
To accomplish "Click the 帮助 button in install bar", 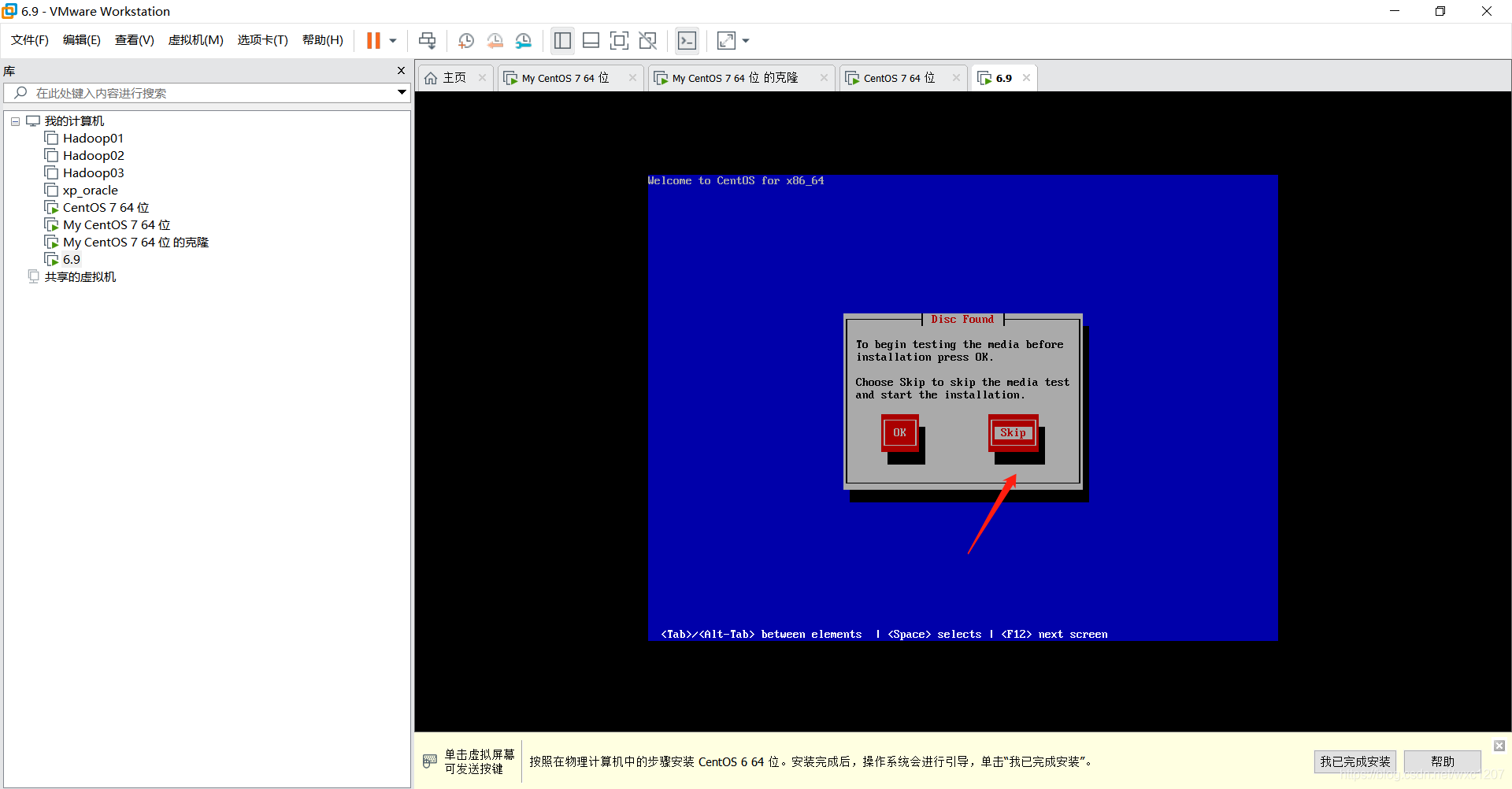I will point(1443,761).
